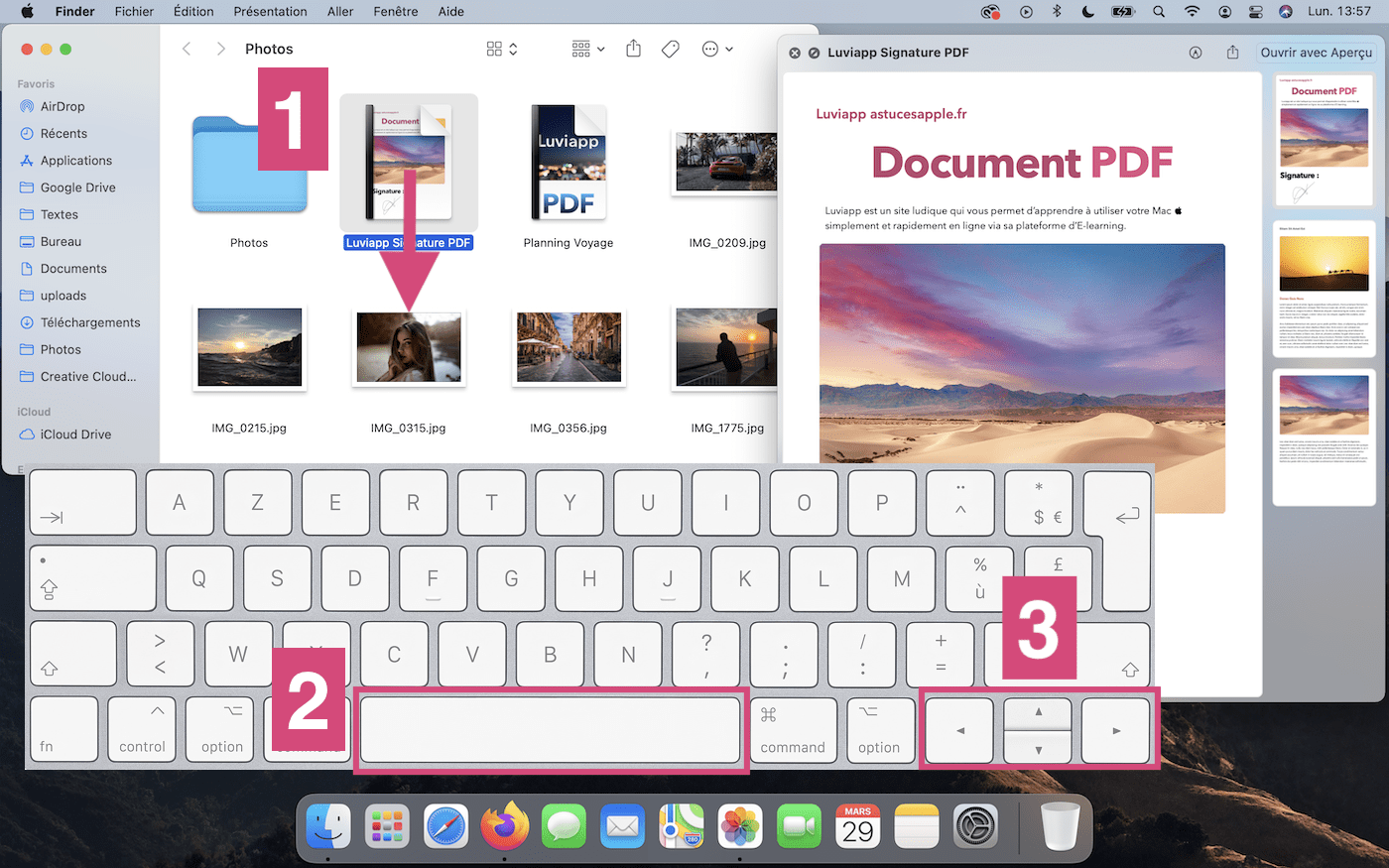Open Control Center in menu bar
Viewport: 1389px width, 868px height.
click(1255, 12)
